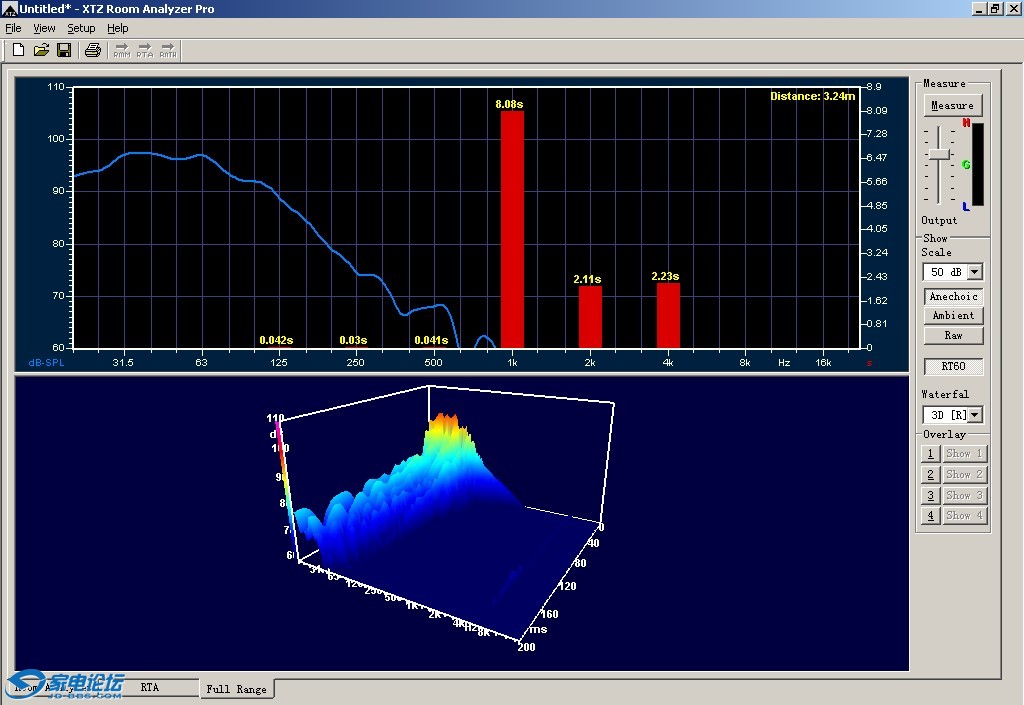Select the RTA mode toolbar icon
The image size is (1024, 705).
pos(145,50)
